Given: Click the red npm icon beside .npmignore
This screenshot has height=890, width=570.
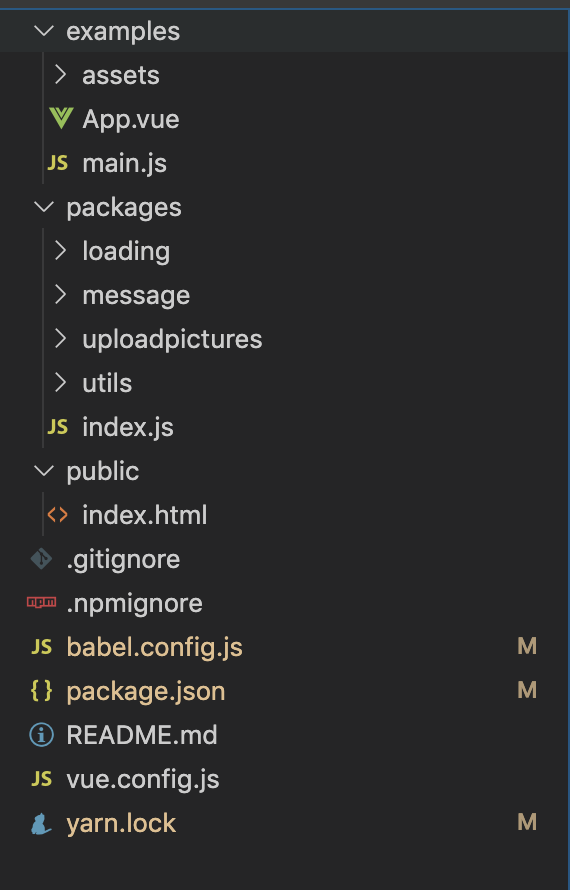Looking at the screenshot, I should click(x=41, y=603).
